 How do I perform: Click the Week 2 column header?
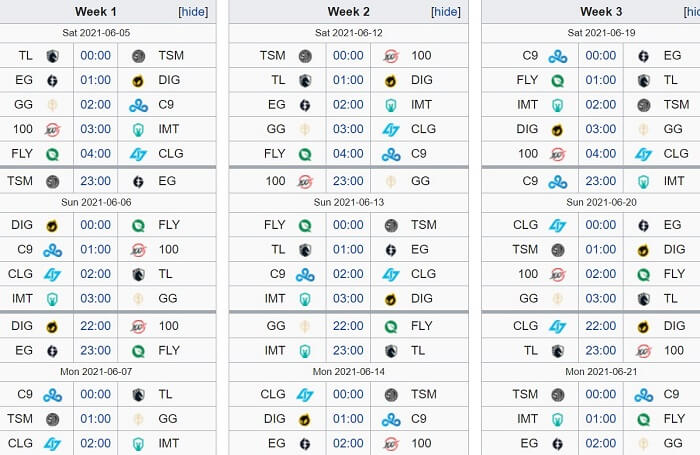pyautogui.click(x=349, y=12)
